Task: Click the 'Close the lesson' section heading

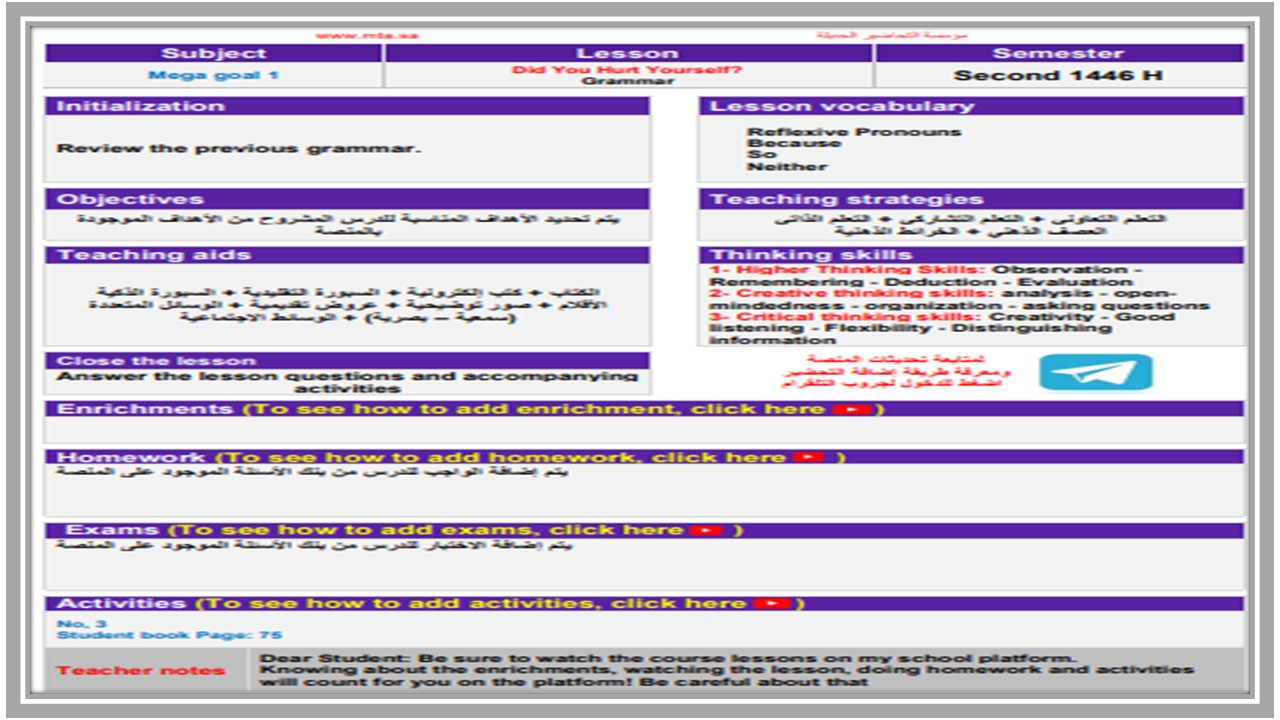Action: click(156, 361)
